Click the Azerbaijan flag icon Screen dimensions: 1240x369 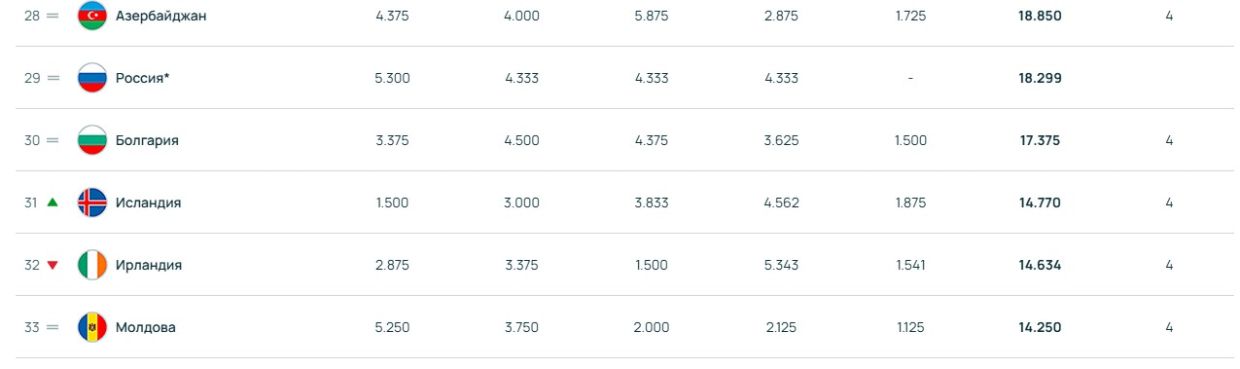coord(92,16)
